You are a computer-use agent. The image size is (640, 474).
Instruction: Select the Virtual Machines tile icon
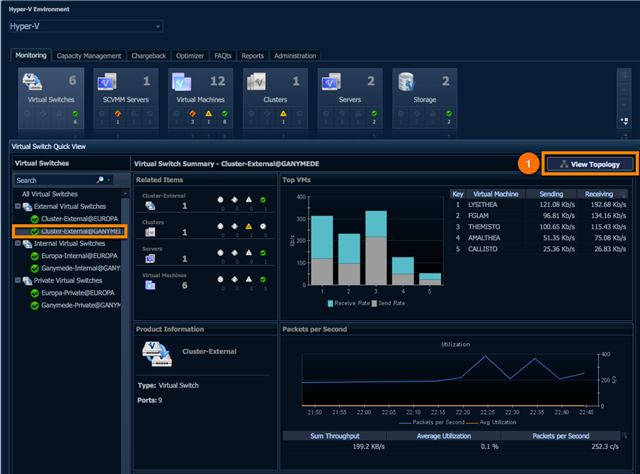182,82
